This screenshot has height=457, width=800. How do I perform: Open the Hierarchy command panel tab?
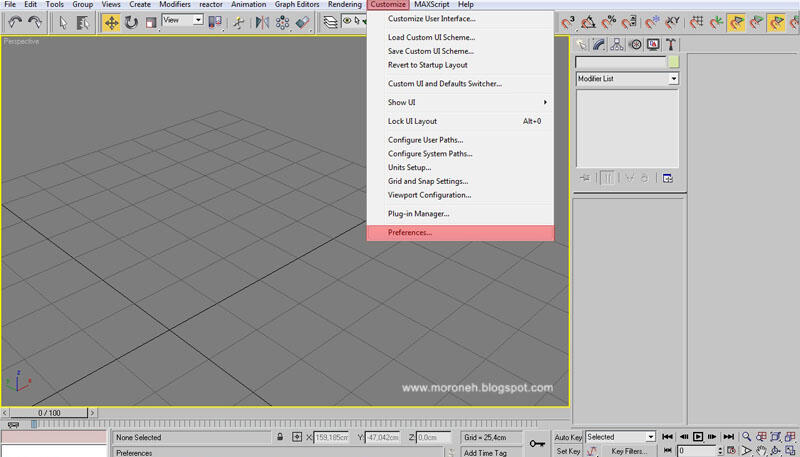tap(617, 45)
